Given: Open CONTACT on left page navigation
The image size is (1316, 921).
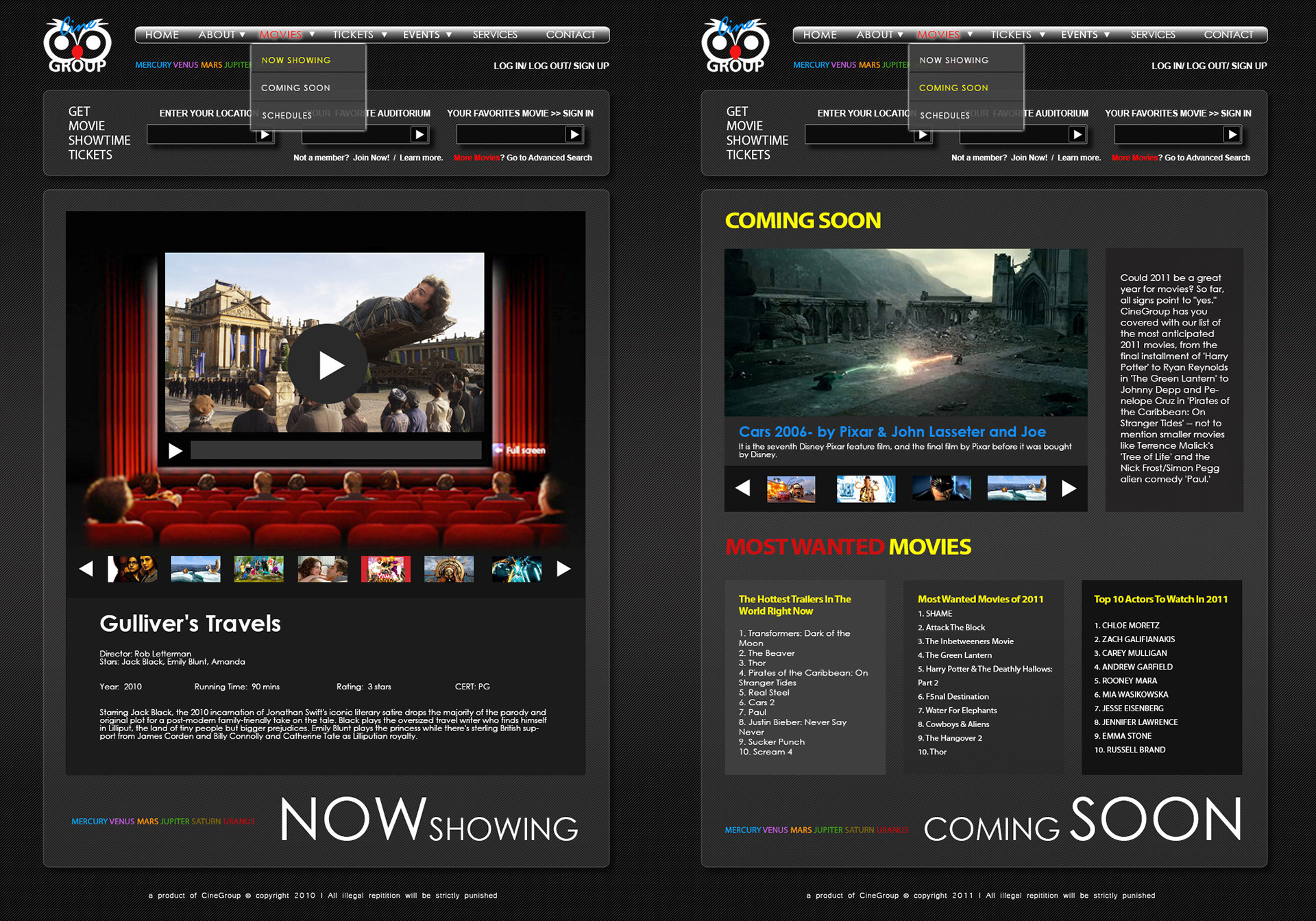Looking at the screenshot, I should coord(570,34).
